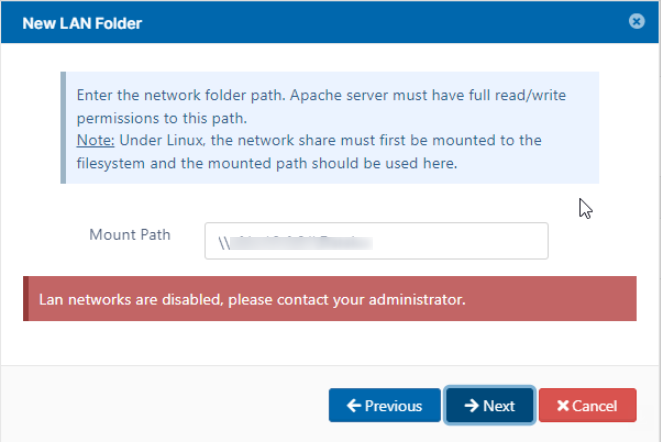This screenshot has width=661, height=444.
Task: Click the empty right end of Mount Path field
Action: [500, 241]
